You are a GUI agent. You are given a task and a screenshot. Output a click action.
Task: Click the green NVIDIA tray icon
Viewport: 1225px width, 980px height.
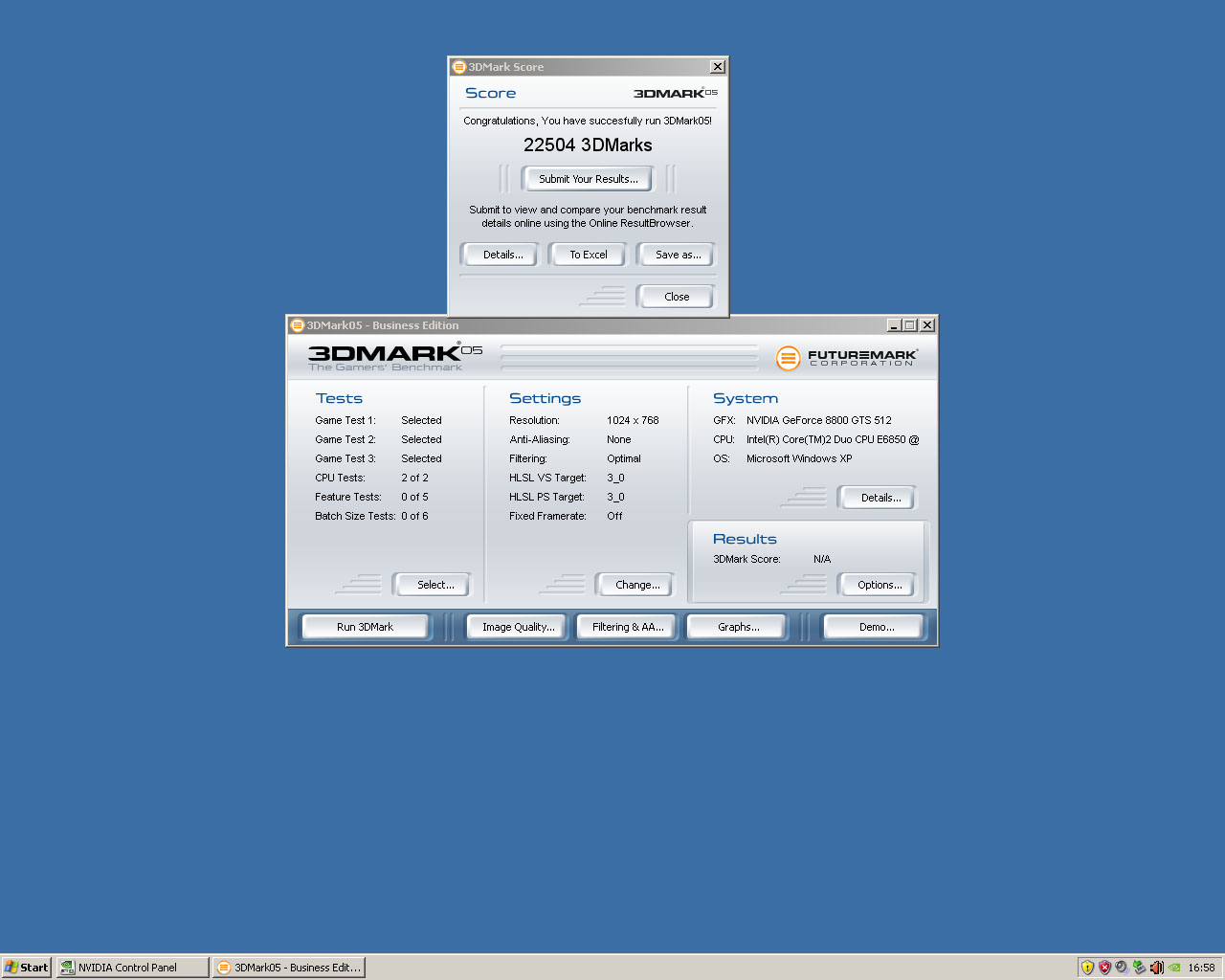pyautogui.click(x=1174, y=968)
